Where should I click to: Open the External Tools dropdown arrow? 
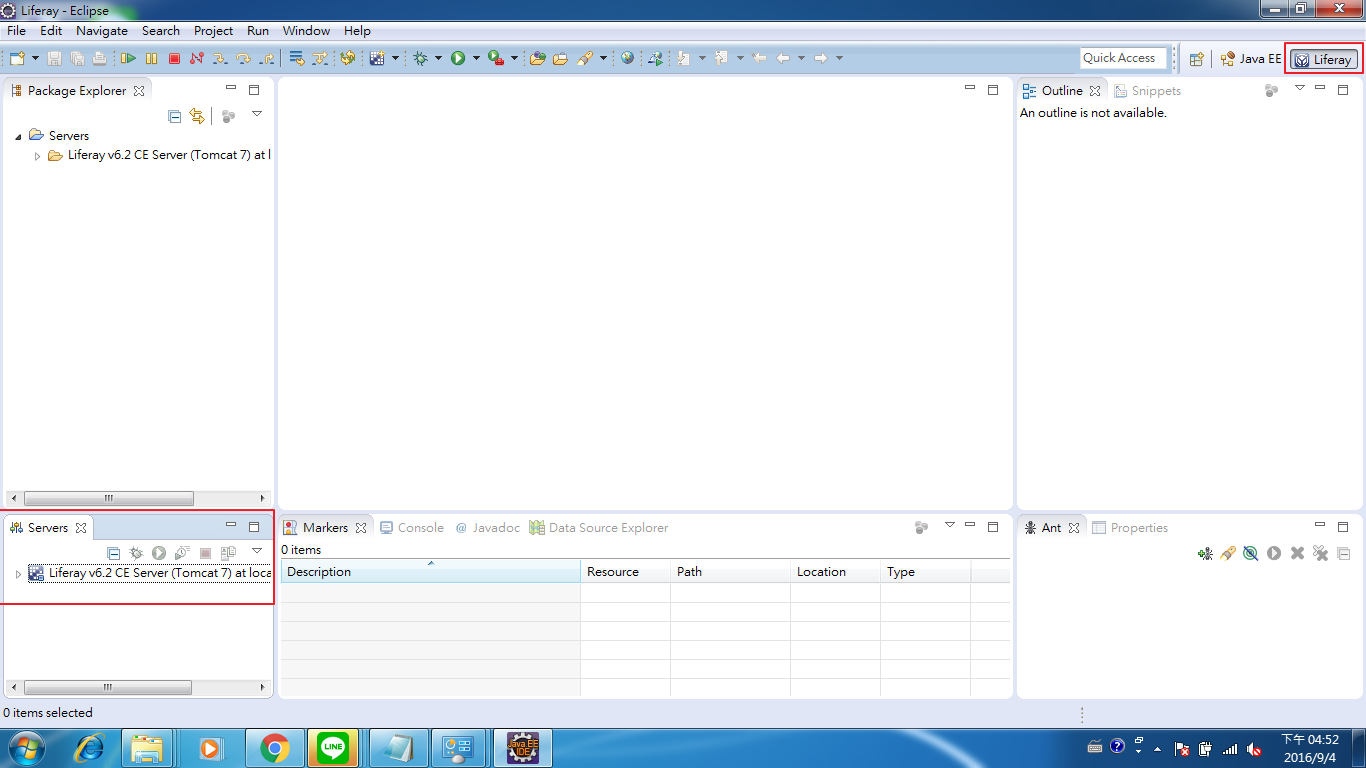pyautogui.click(x=514, y=59)
